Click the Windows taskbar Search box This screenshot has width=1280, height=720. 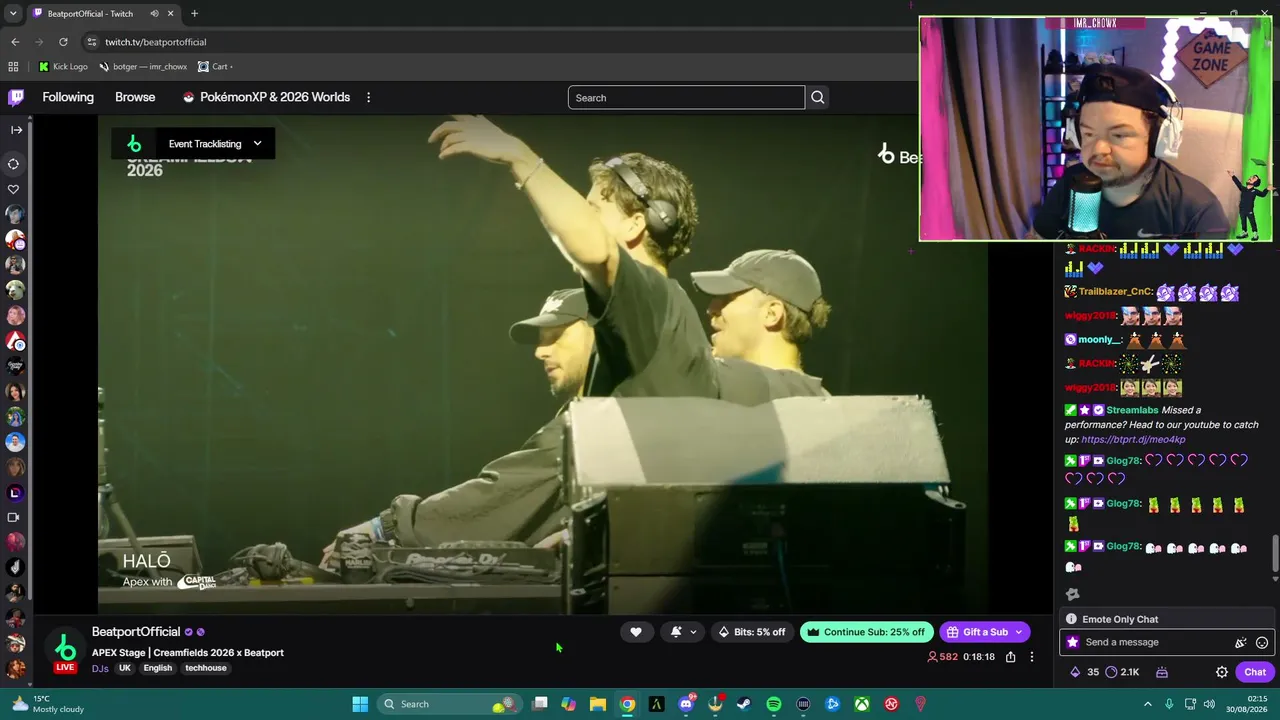coord(448,704)
